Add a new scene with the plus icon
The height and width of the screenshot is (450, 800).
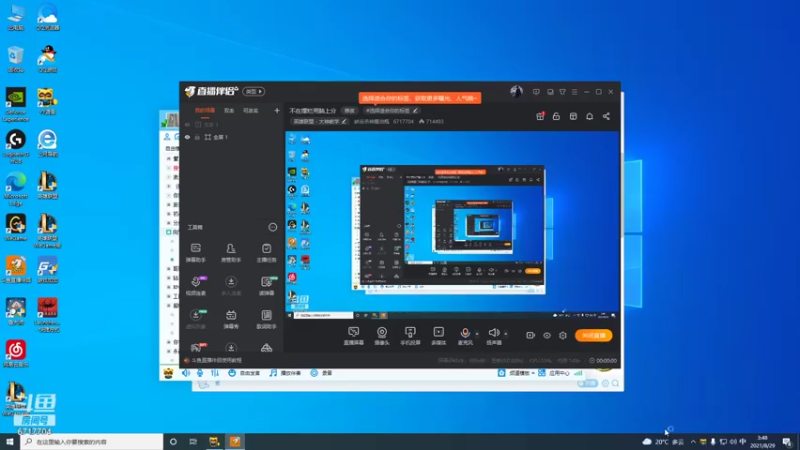click(277, 110)
